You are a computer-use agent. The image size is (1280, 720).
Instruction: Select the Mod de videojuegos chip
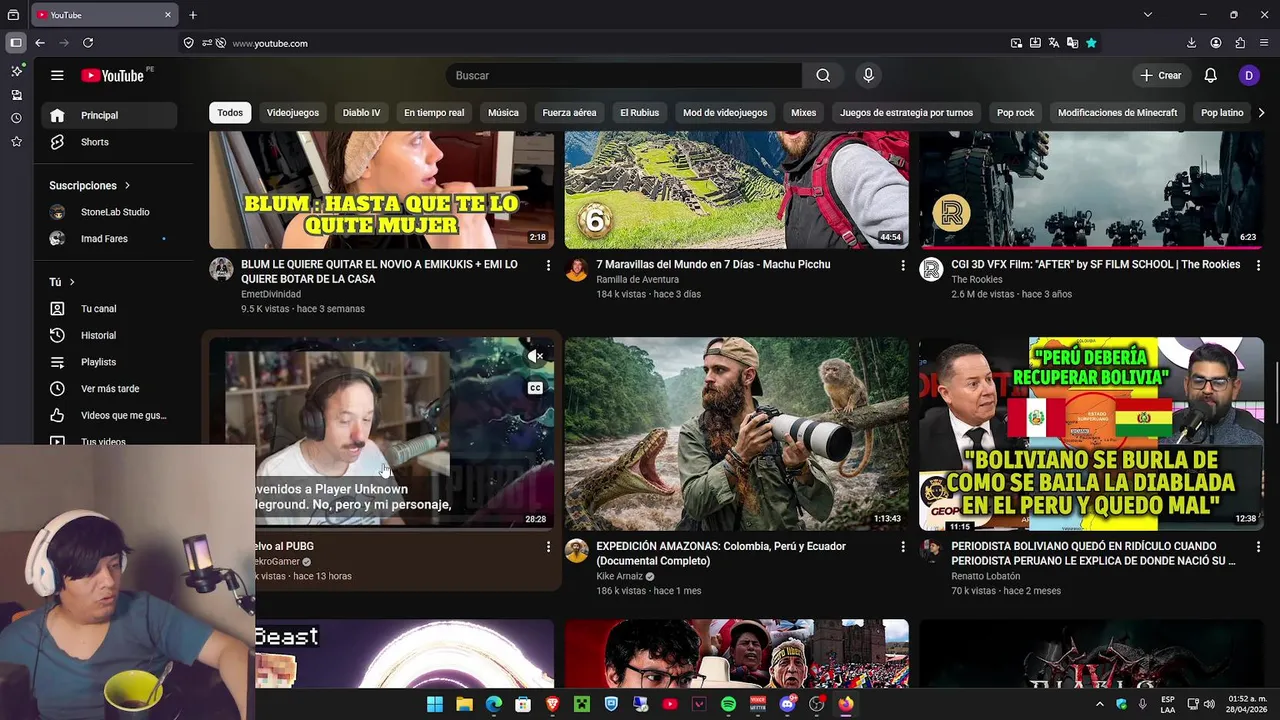coord(725,113)
